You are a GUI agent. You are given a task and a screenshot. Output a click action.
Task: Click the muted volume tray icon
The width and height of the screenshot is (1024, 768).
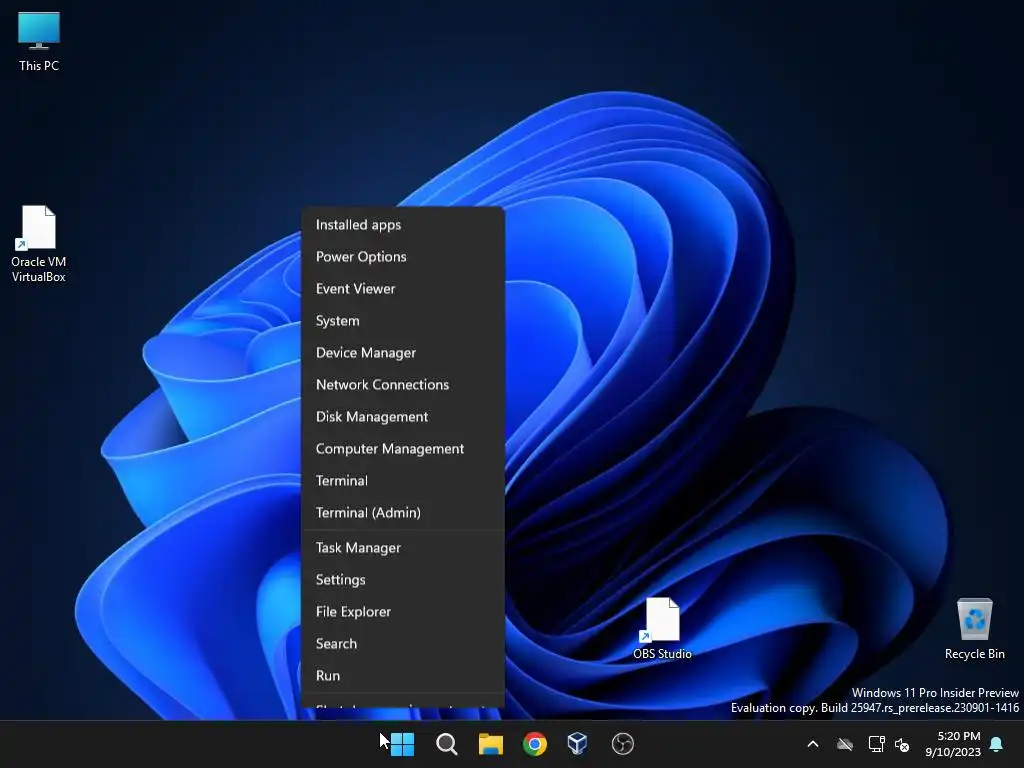click(x=902, y=744)
